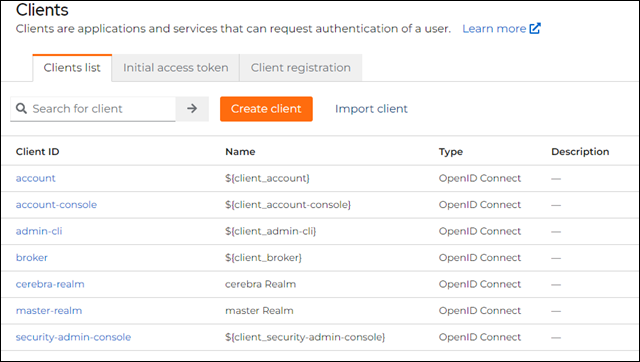Viewport: 640px width, 362px height.
Task: Open the security-admin-console client
Action: [73, 337]
